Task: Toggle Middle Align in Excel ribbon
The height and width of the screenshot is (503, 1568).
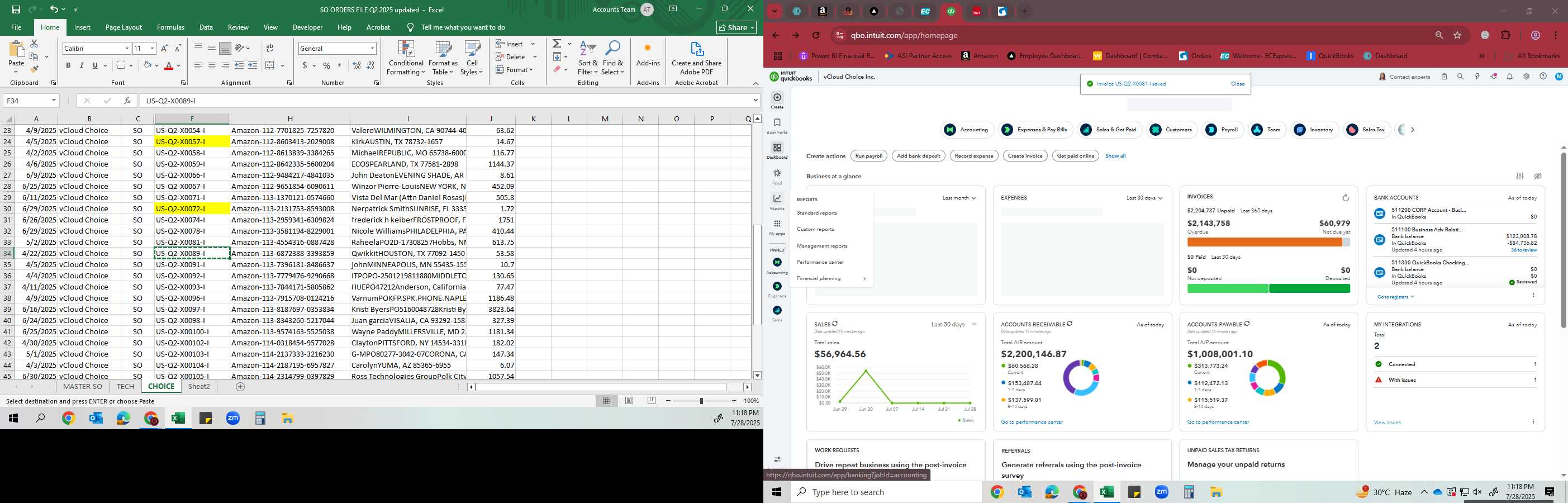Action: tap(212, 48)
